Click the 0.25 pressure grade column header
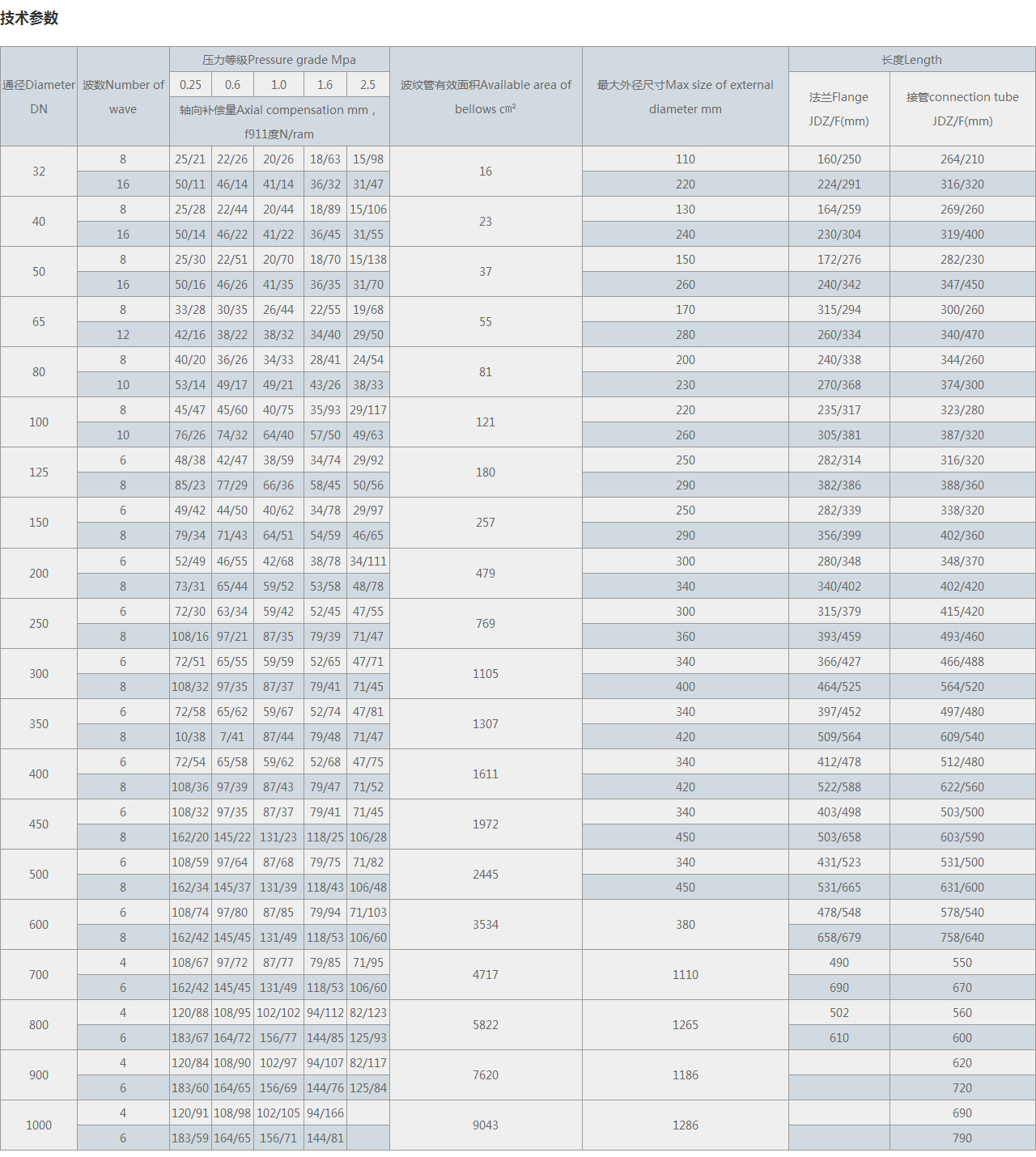1036x1157 pixels. pyautogui.click(x=190, y=85)
